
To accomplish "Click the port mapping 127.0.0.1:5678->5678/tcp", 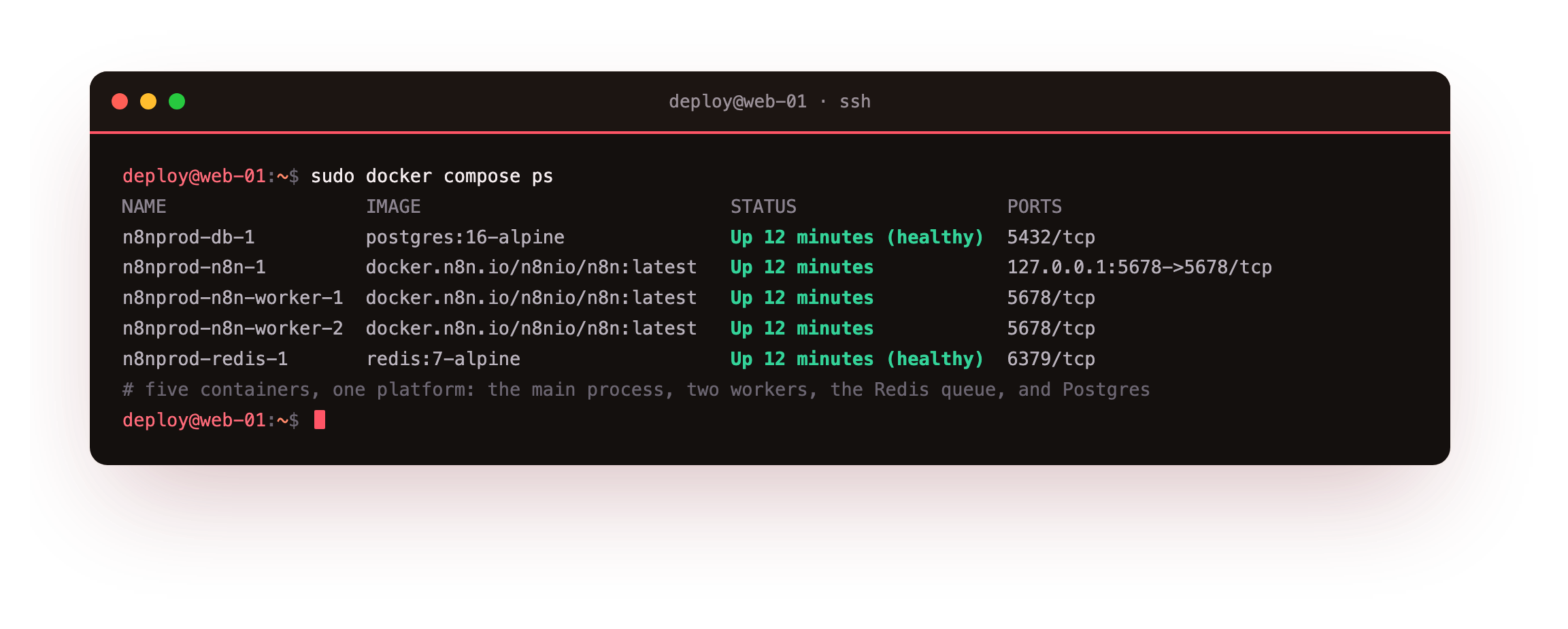I will [x=1139, y=267].
